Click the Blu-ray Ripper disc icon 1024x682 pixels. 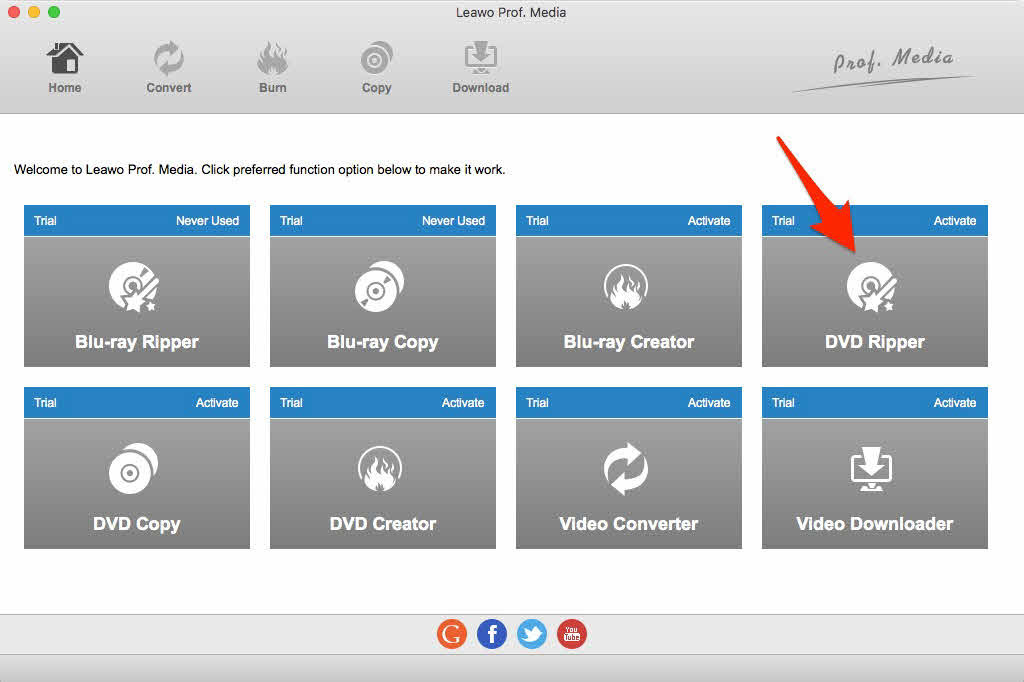(134, 287)
